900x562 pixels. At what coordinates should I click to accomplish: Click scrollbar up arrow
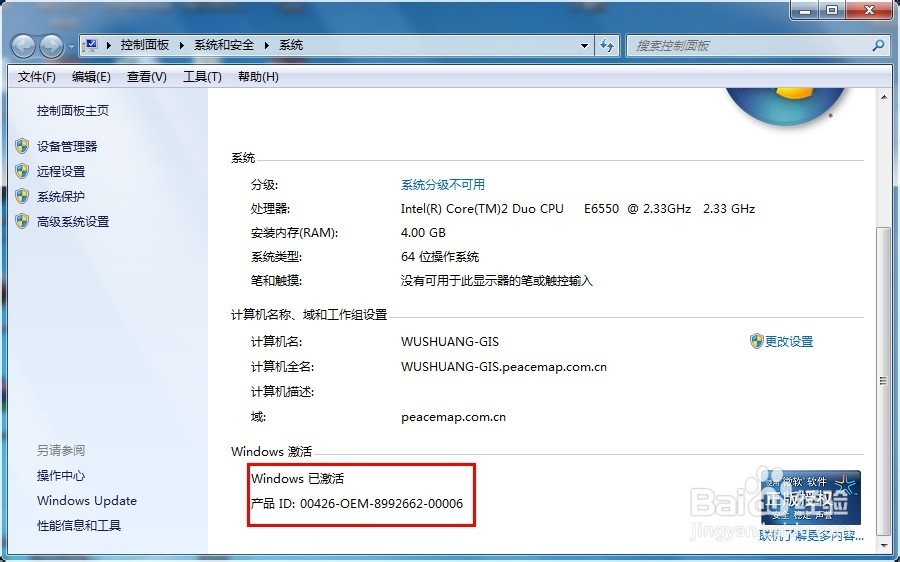[883, 98]
